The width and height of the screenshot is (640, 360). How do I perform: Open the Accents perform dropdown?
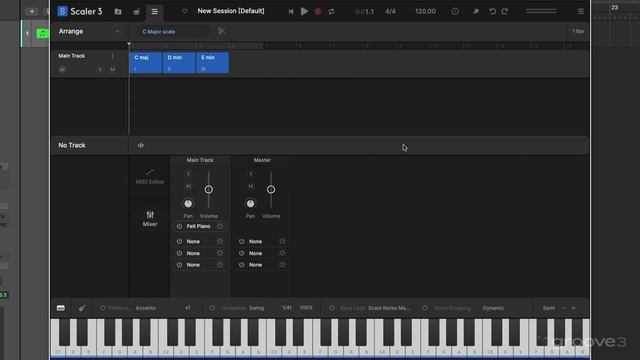146,308
